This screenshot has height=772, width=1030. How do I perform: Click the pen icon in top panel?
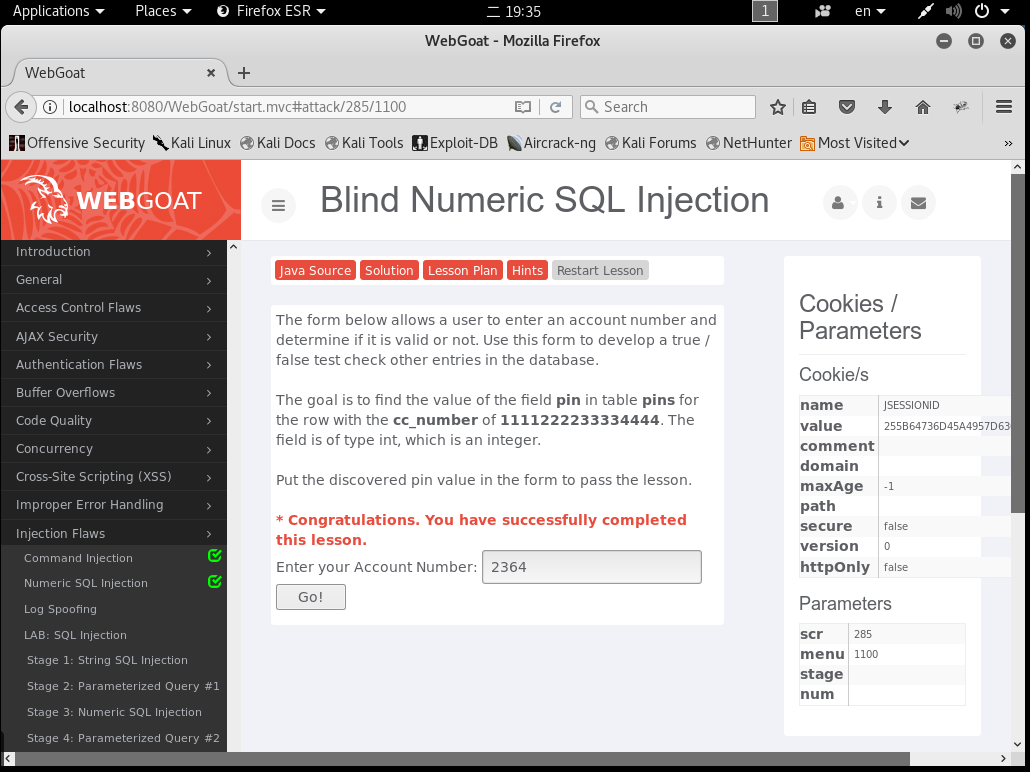point(925,11)
